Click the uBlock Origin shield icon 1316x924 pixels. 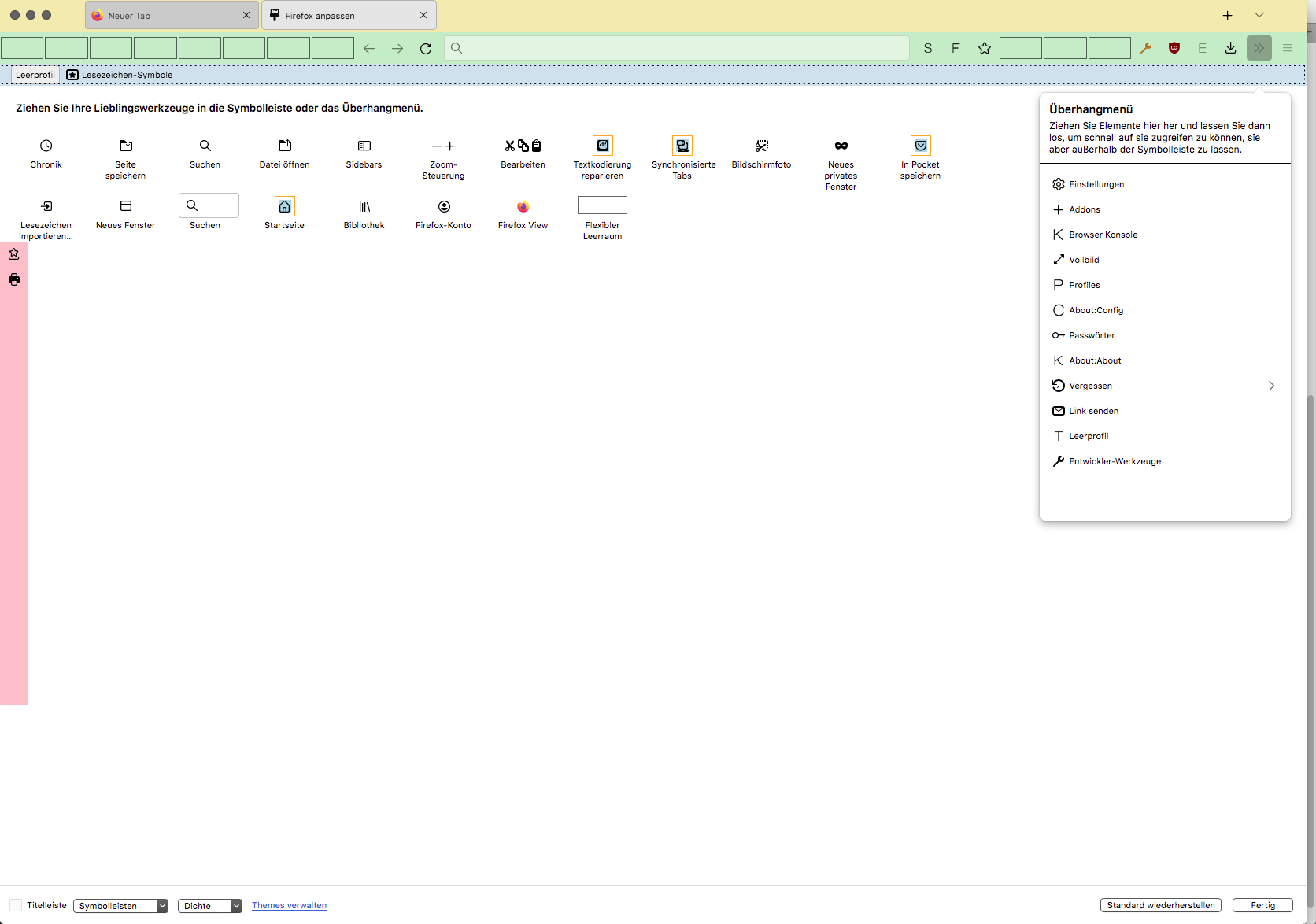[x=1174, y=48]
